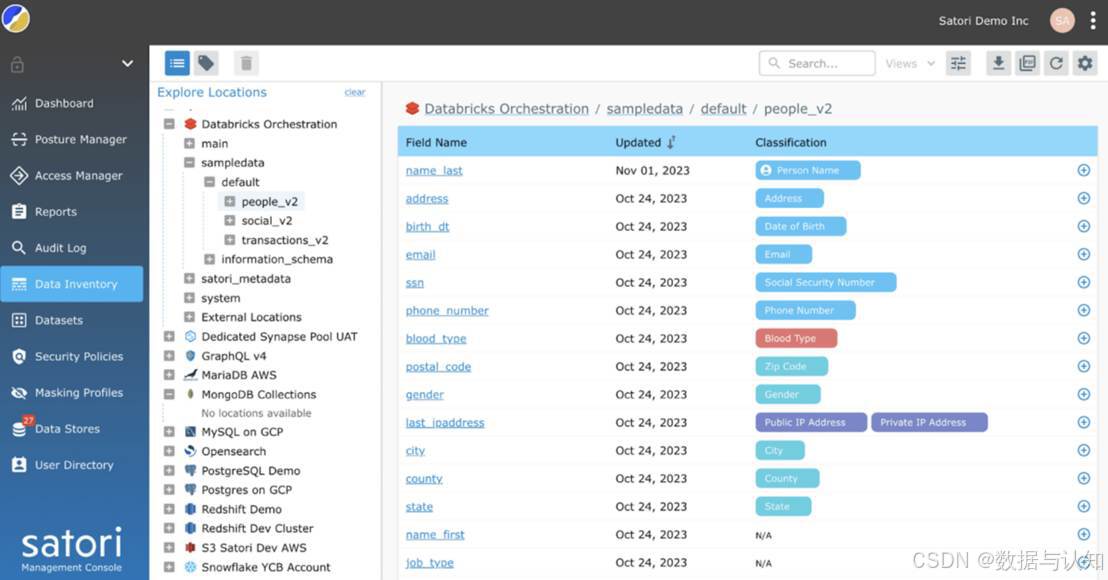Add classification to gender row plus icon

pos(1083,394)
